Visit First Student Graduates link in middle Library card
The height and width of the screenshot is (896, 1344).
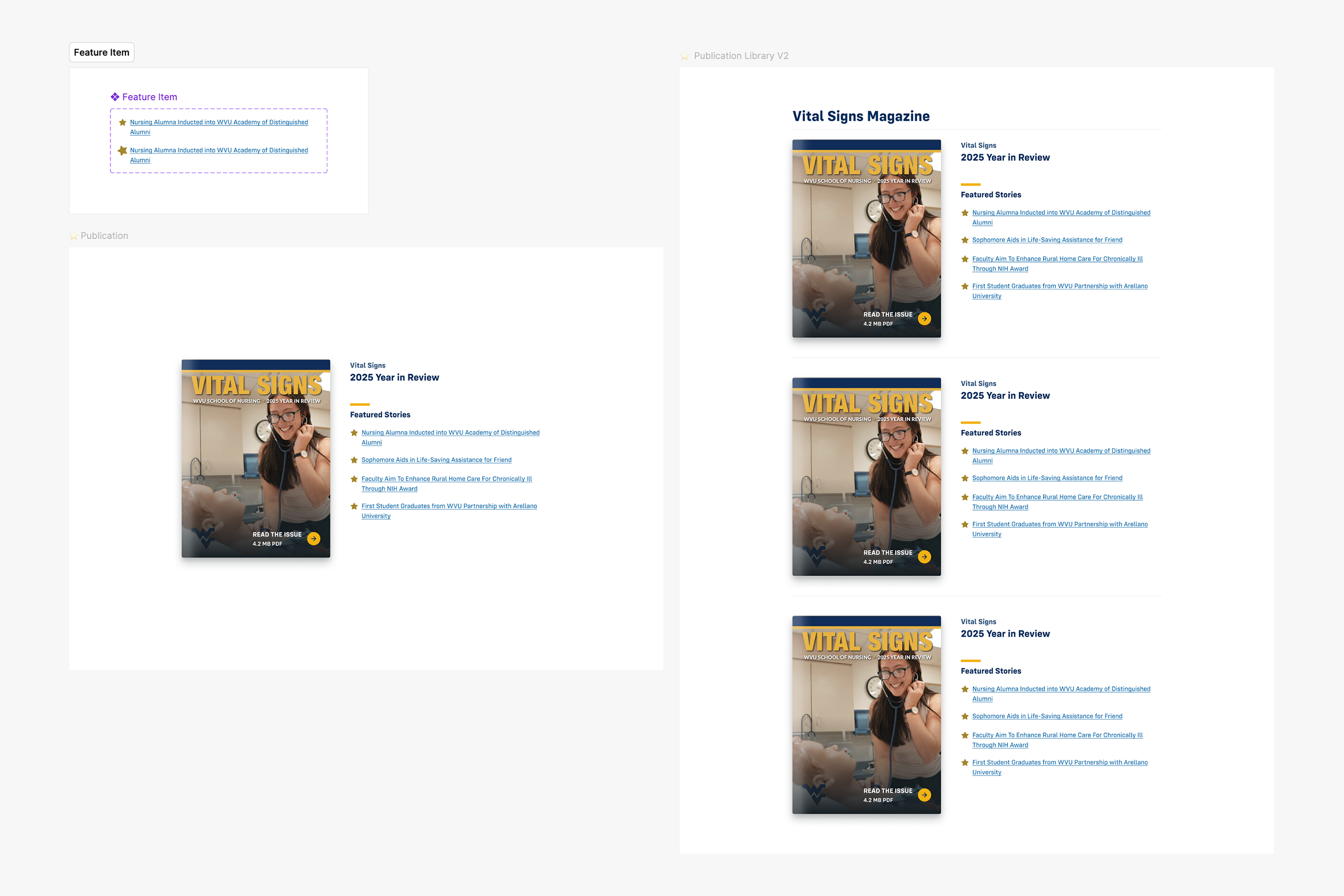[1060, 529]
